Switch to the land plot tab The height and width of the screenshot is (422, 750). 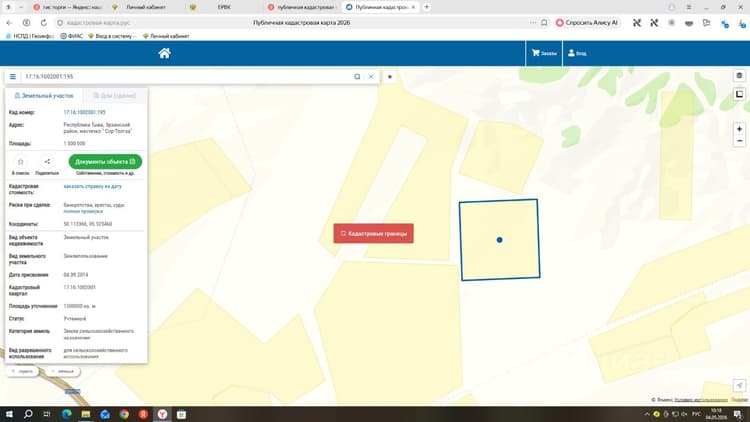(44, 96)
